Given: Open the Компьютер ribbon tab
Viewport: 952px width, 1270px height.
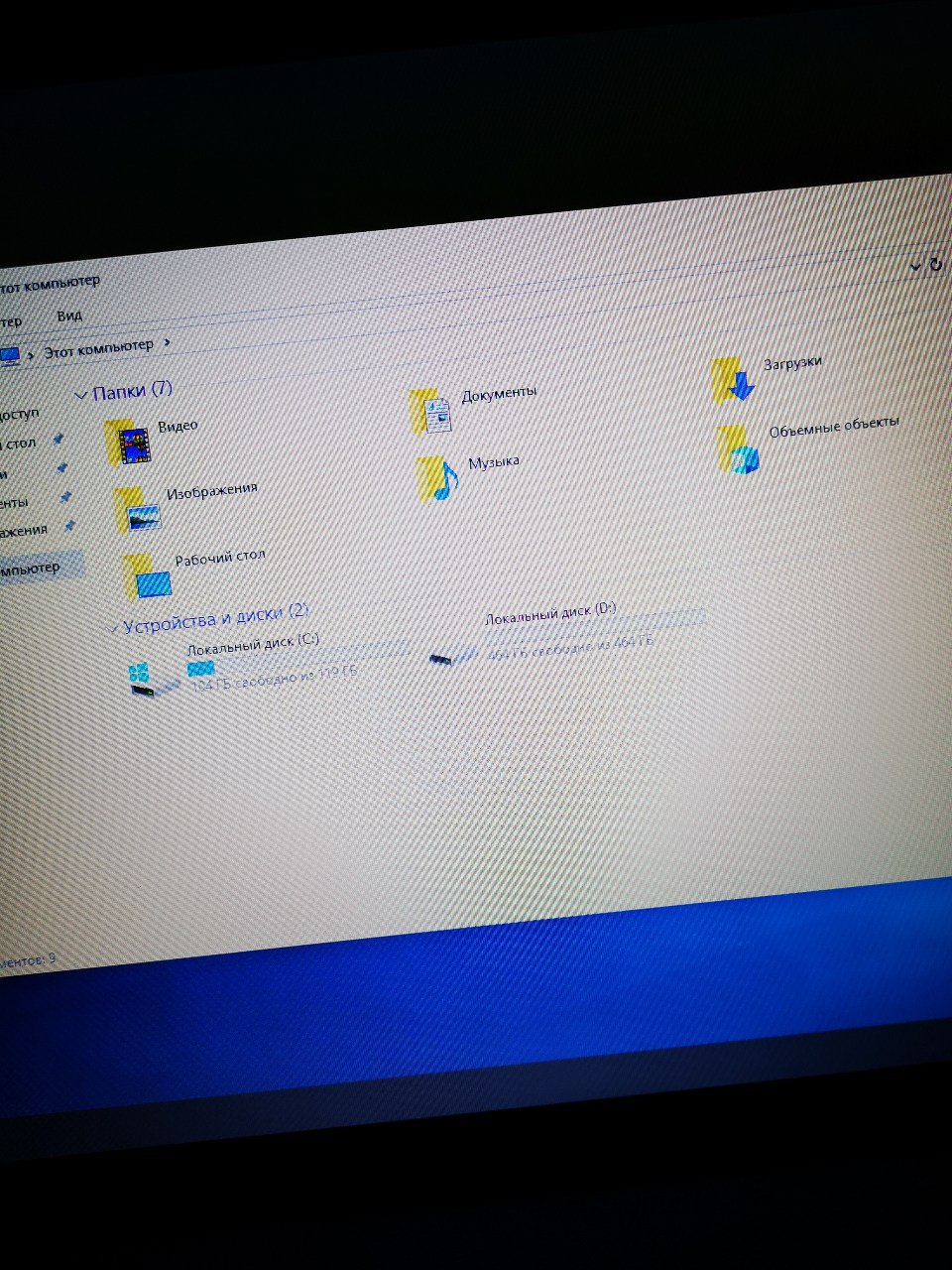Looking at the screenshot, I should coord(10,321).
